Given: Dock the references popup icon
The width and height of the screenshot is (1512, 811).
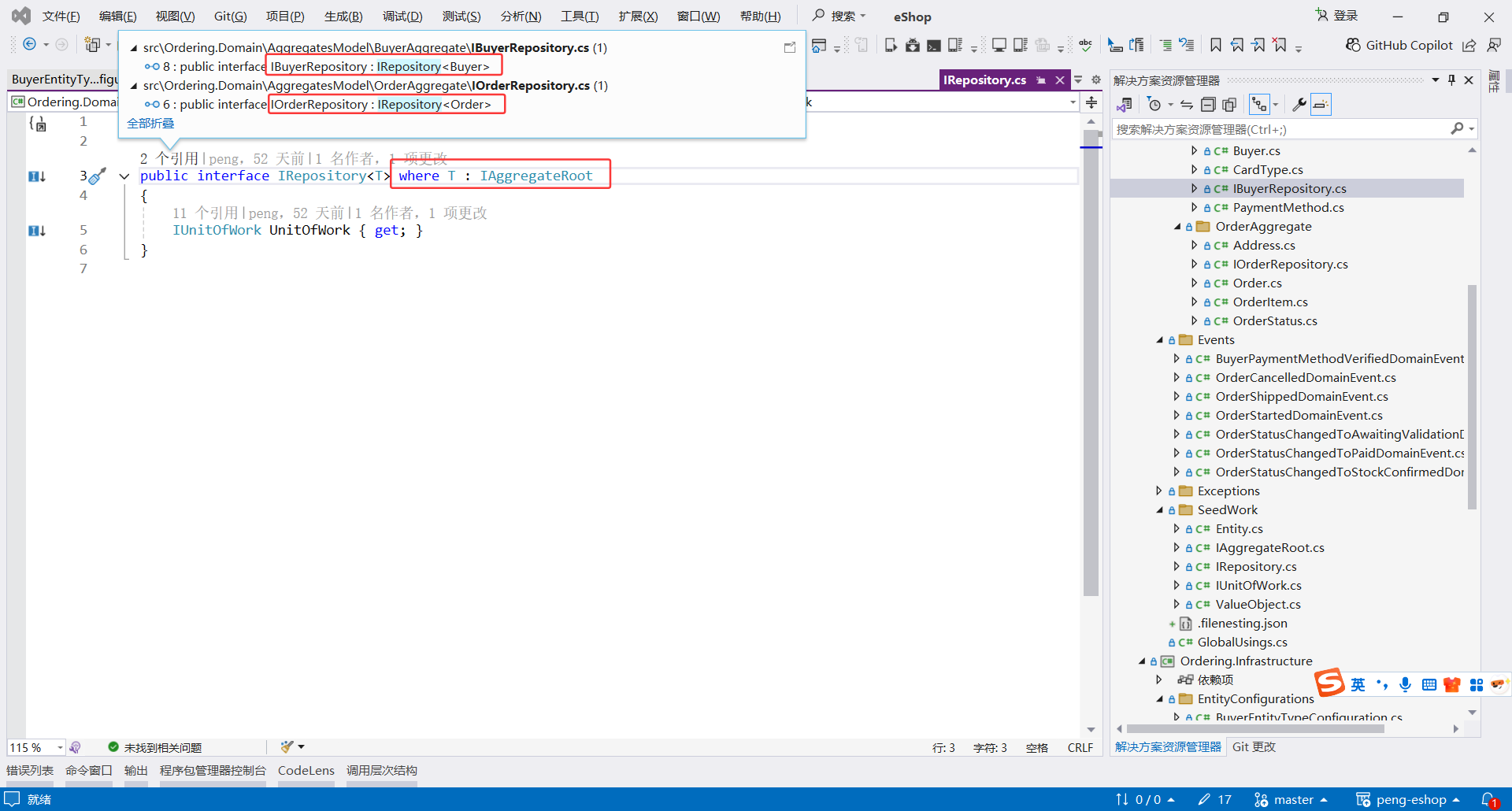Looking at the screenshot, I should (x=790, y=48).
